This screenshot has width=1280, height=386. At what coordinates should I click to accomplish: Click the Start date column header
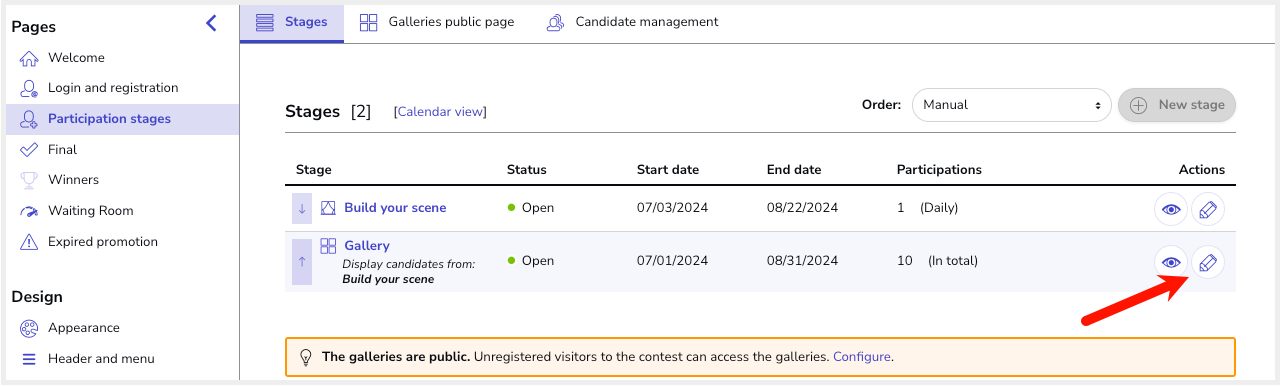click(668, 170)
